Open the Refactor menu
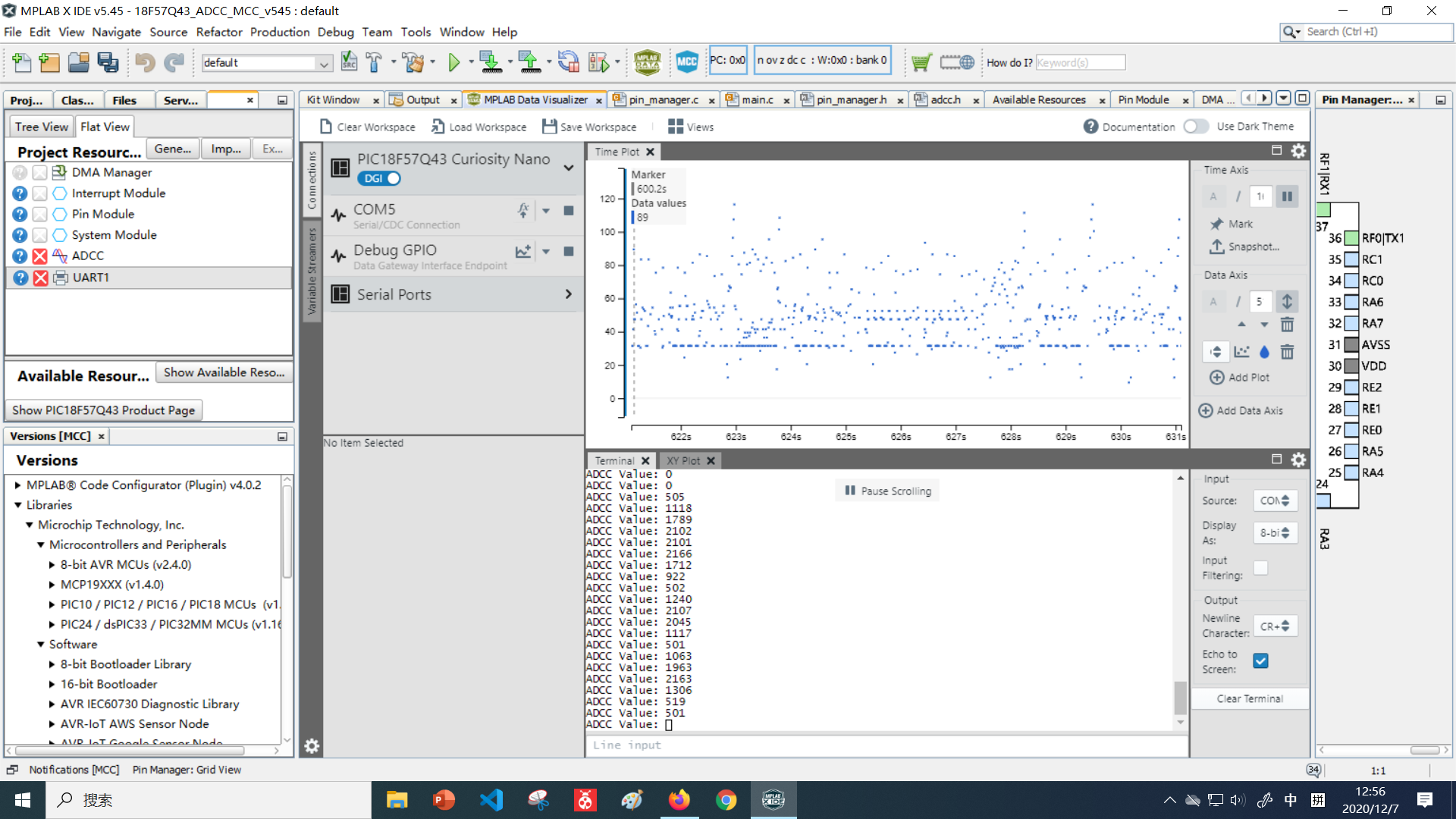1456x819 pixels. click(x=219, y=32)
